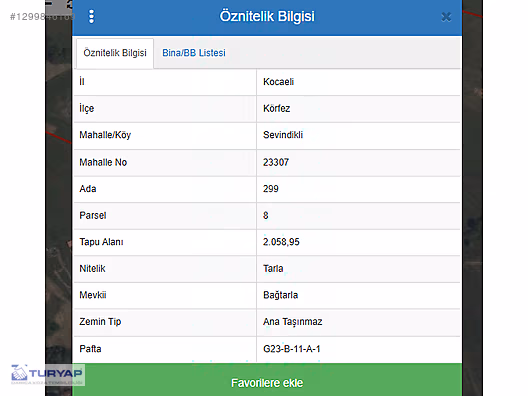528x396 pixels.
Task: Select the Körfez district value
Action: click(x=276, y=108)
